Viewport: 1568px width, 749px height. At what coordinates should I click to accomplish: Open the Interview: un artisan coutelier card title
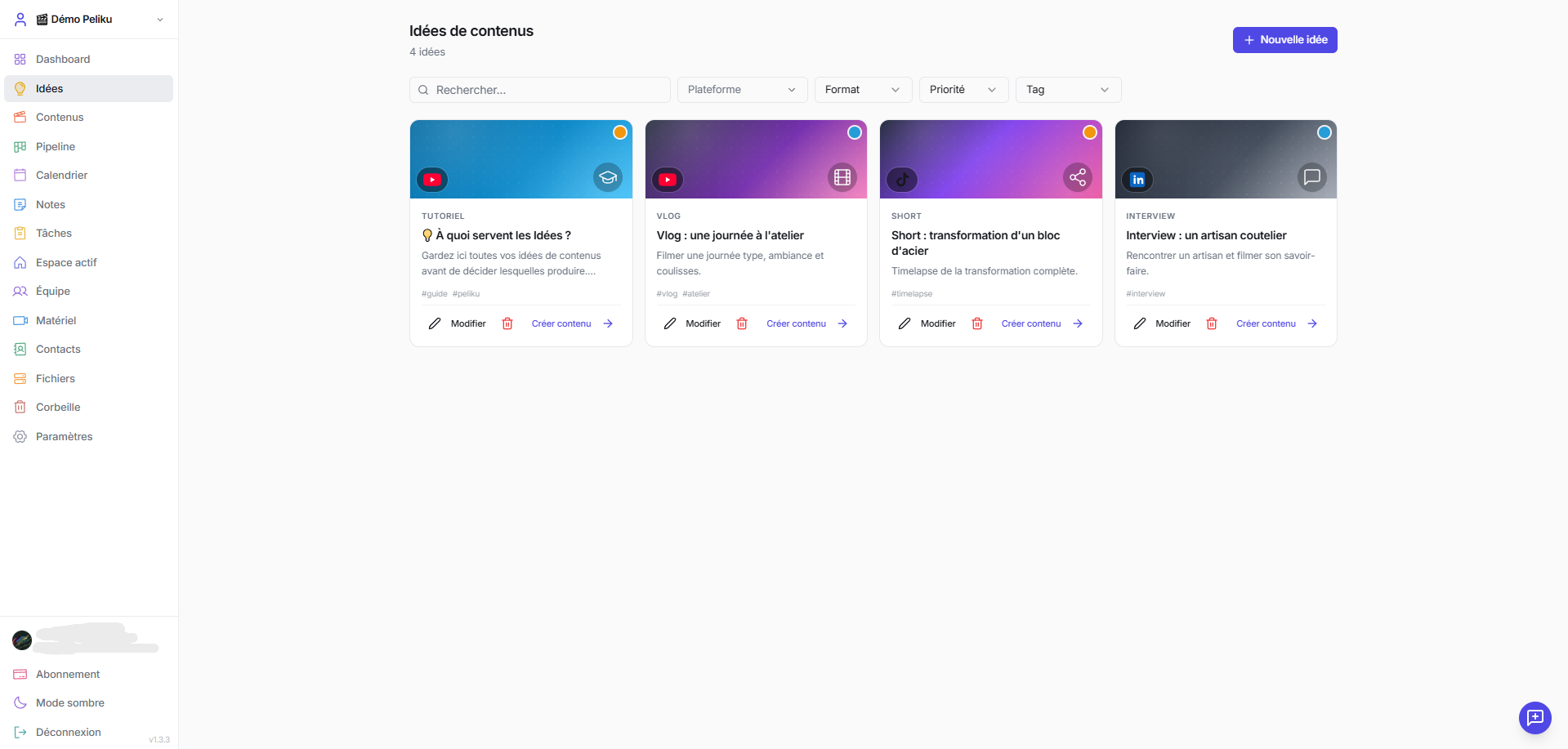click(1206, 235)
